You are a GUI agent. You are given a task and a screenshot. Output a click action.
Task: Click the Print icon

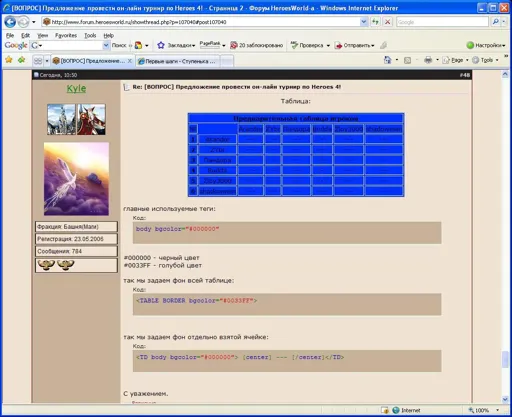pos(428,60)
